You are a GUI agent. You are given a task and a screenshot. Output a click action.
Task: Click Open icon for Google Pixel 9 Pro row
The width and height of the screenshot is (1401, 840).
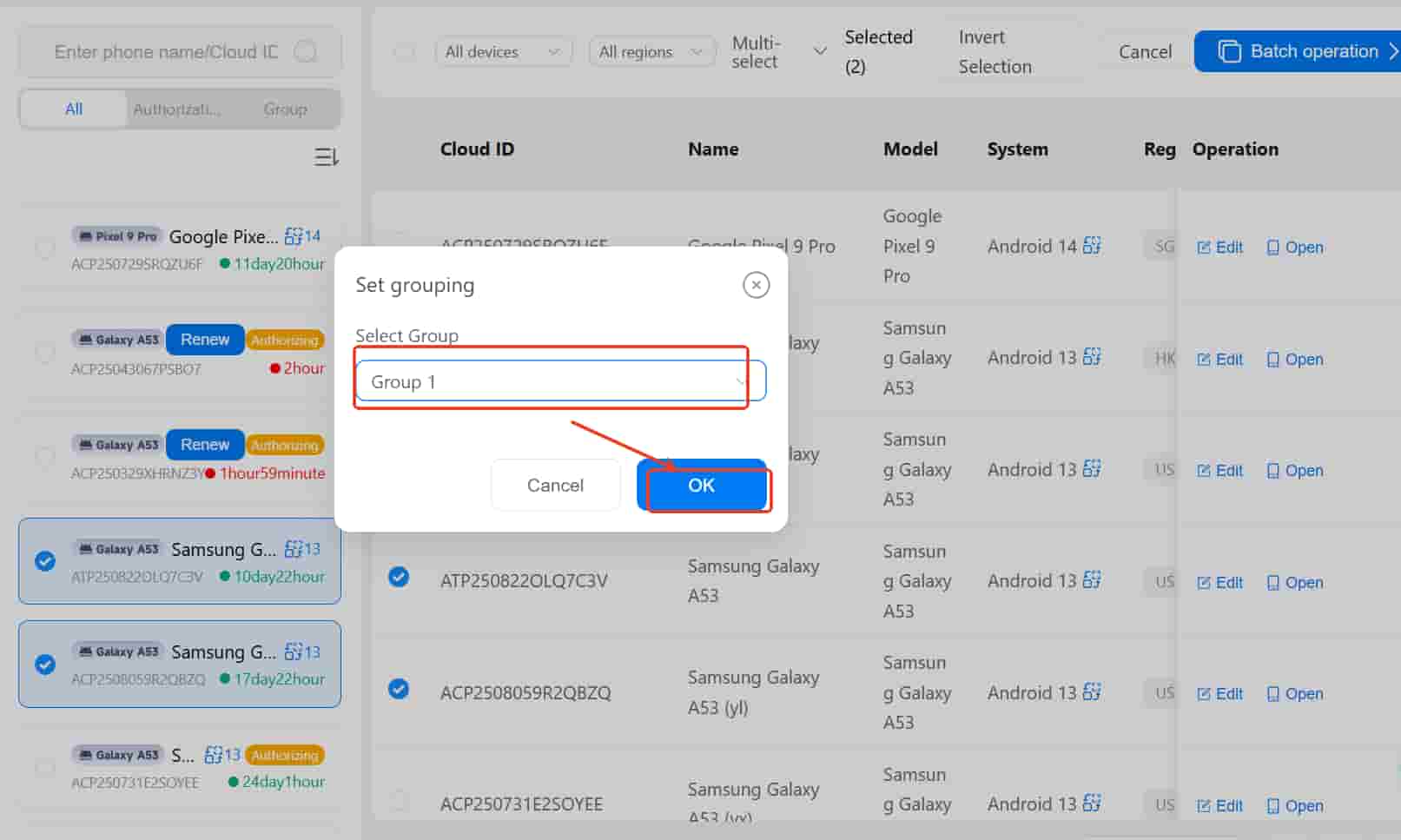pos(1272,248)
